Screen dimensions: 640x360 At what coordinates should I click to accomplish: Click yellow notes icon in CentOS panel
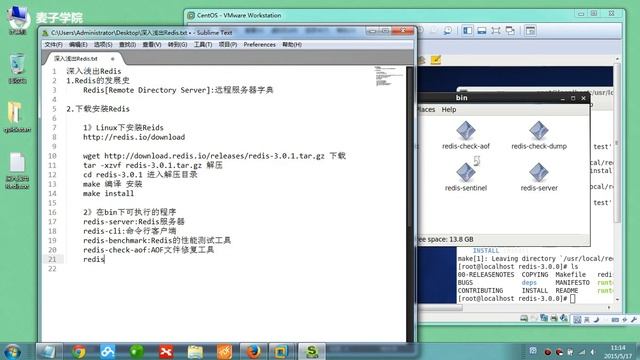coord(436,60)
